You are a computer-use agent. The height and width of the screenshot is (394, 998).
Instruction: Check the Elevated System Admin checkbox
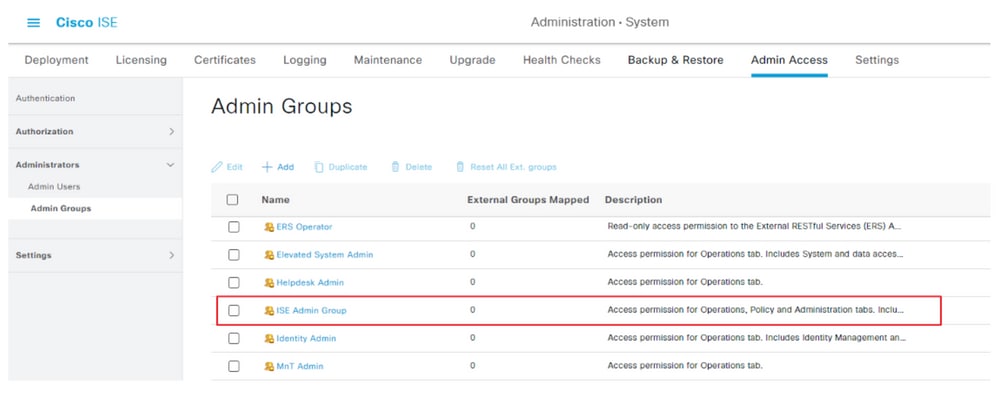click(234, 255)
